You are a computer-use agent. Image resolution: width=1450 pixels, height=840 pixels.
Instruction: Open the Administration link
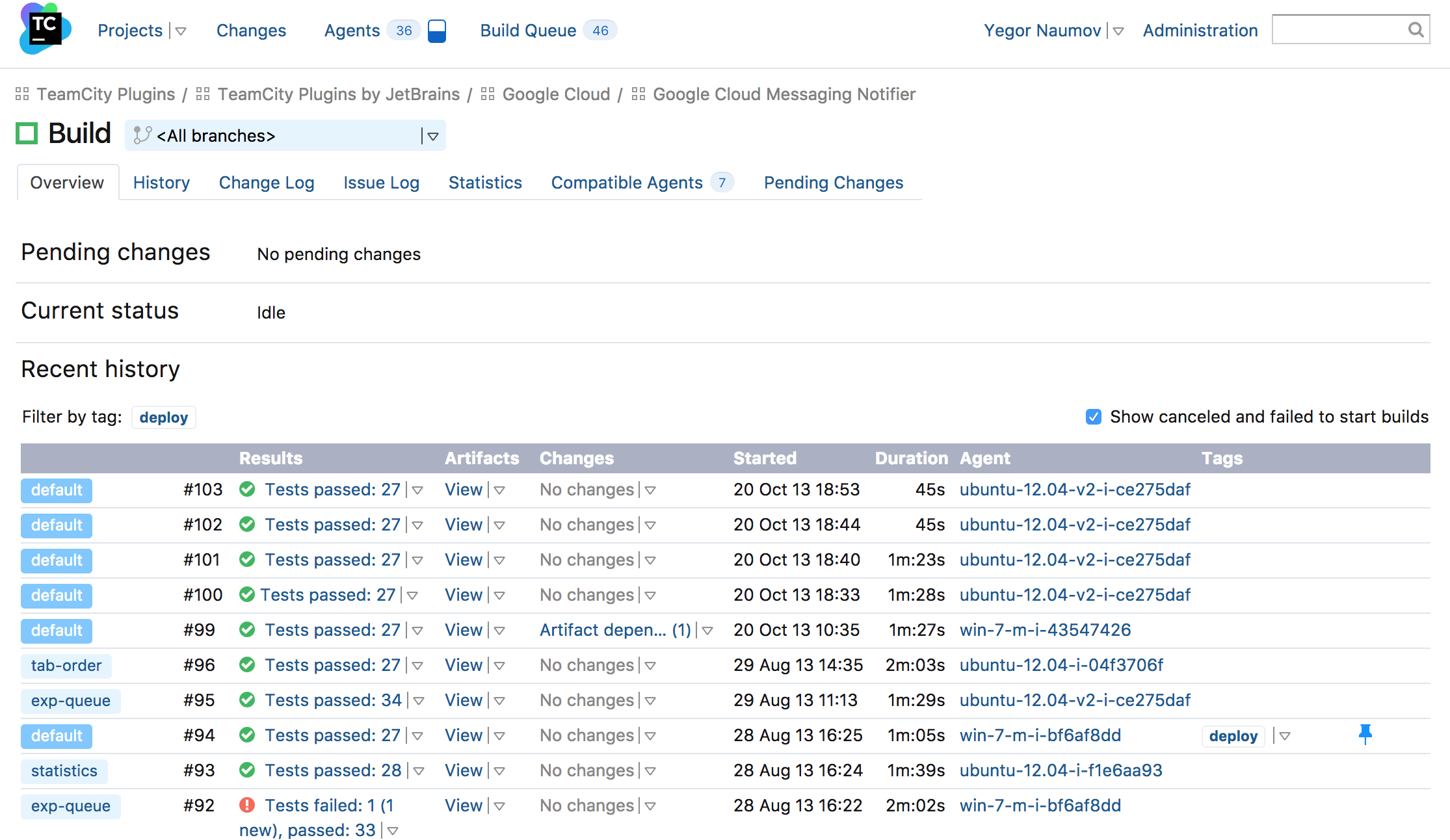click(x=1200, y=31)
